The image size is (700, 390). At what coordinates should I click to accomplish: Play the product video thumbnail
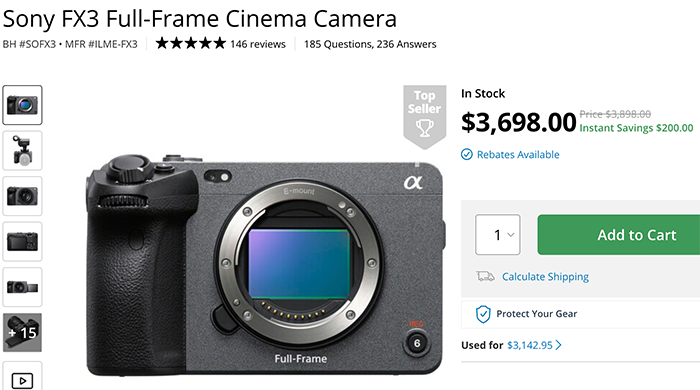22,377
